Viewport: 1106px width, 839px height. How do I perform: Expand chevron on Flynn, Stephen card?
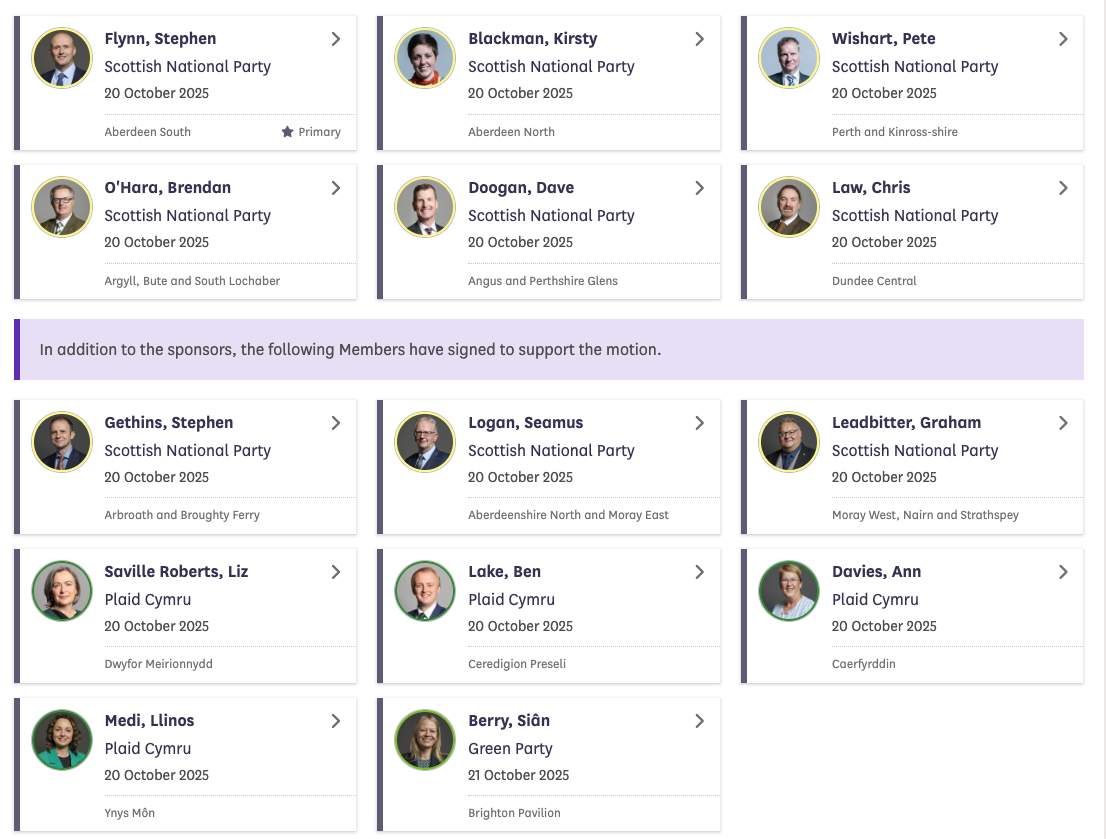(336, 39)
